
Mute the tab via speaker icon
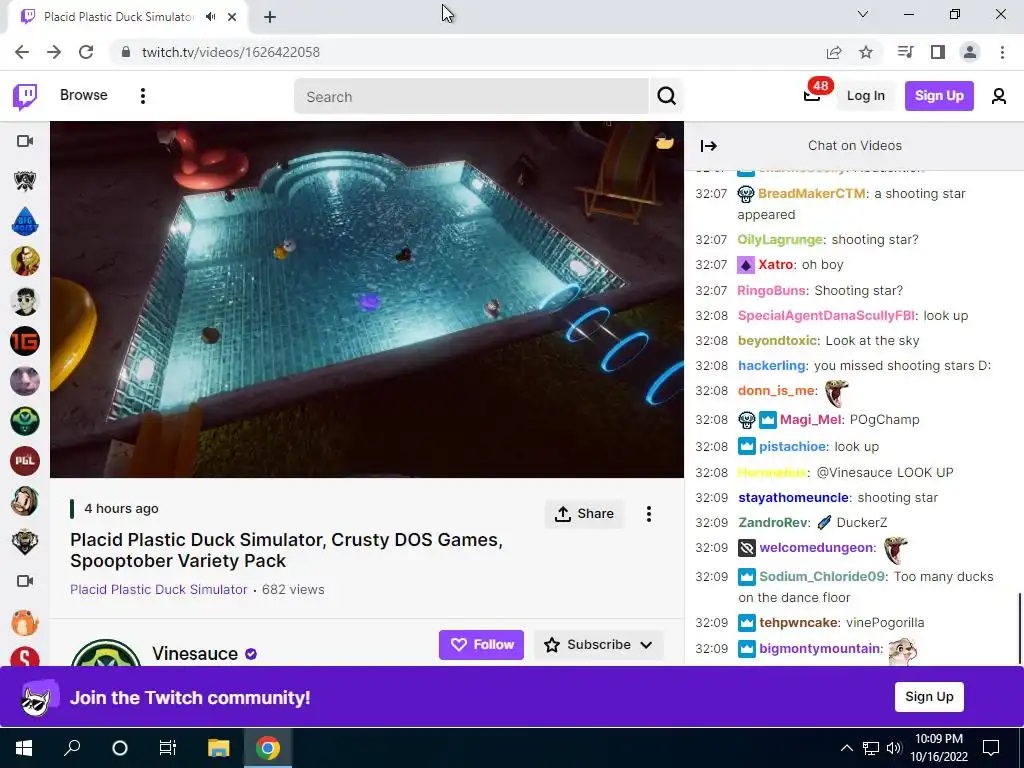210,17
